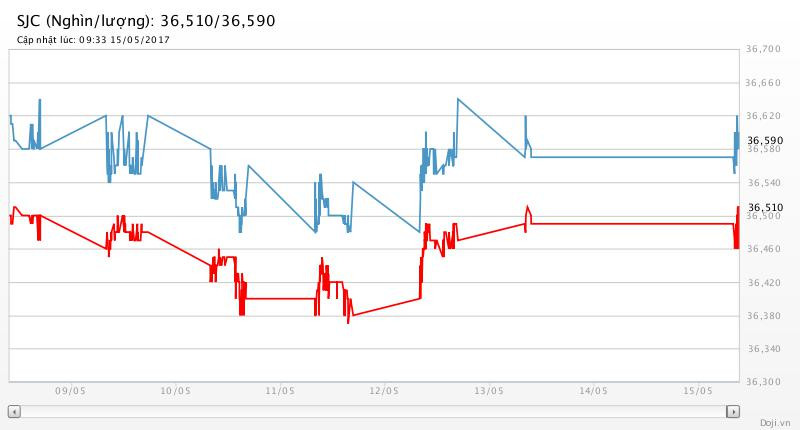
Task: Click the 36,700 y-axis label
Action: [x=764, y=49]
